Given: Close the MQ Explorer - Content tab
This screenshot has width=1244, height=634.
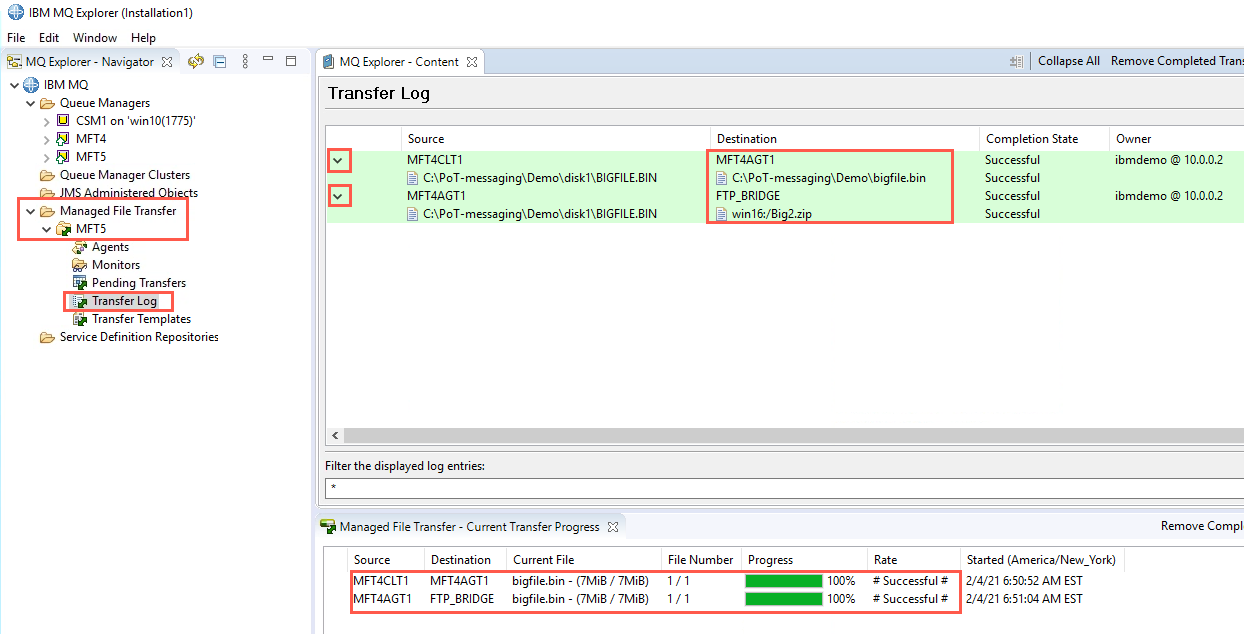Looking at the screenshot, I should click(x=472, y=61).
